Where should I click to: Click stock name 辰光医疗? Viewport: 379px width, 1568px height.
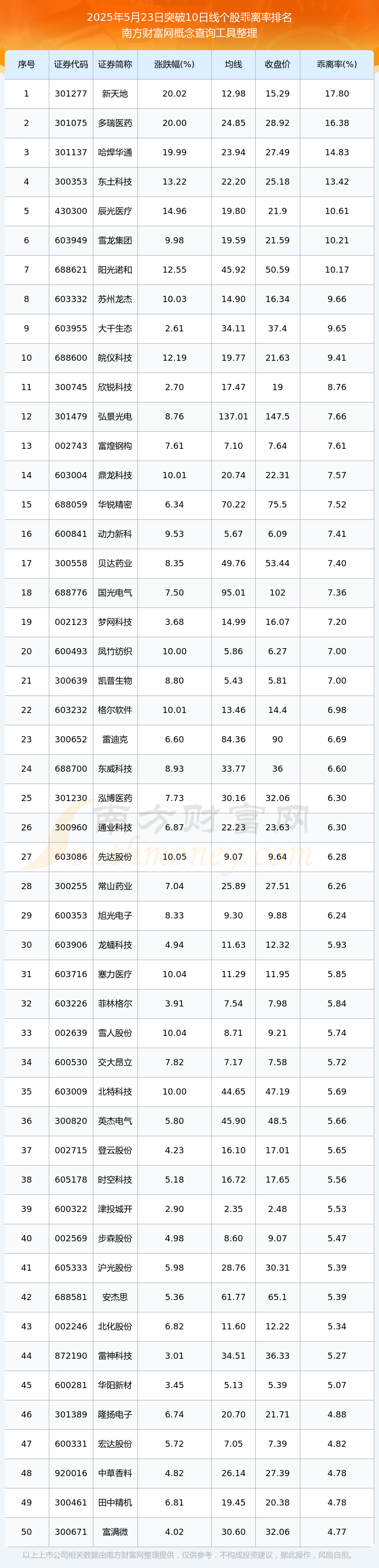(x=115, y=211)
